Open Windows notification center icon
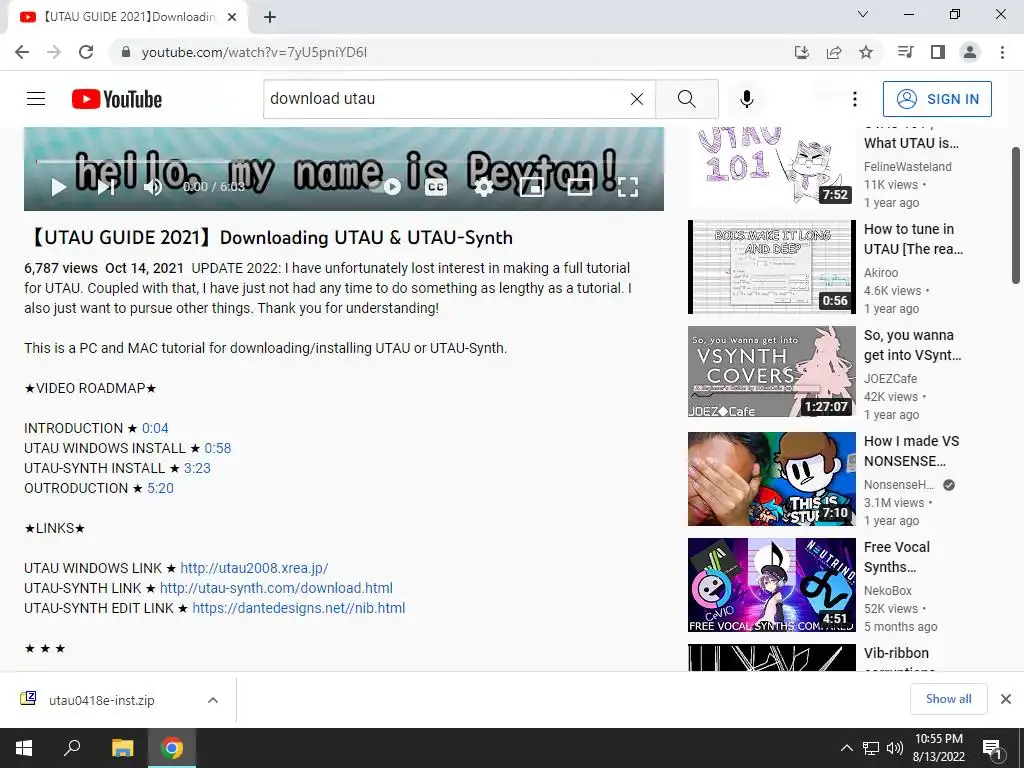Viewport: 1024px width, 768px height. click(x=992, y=748)
